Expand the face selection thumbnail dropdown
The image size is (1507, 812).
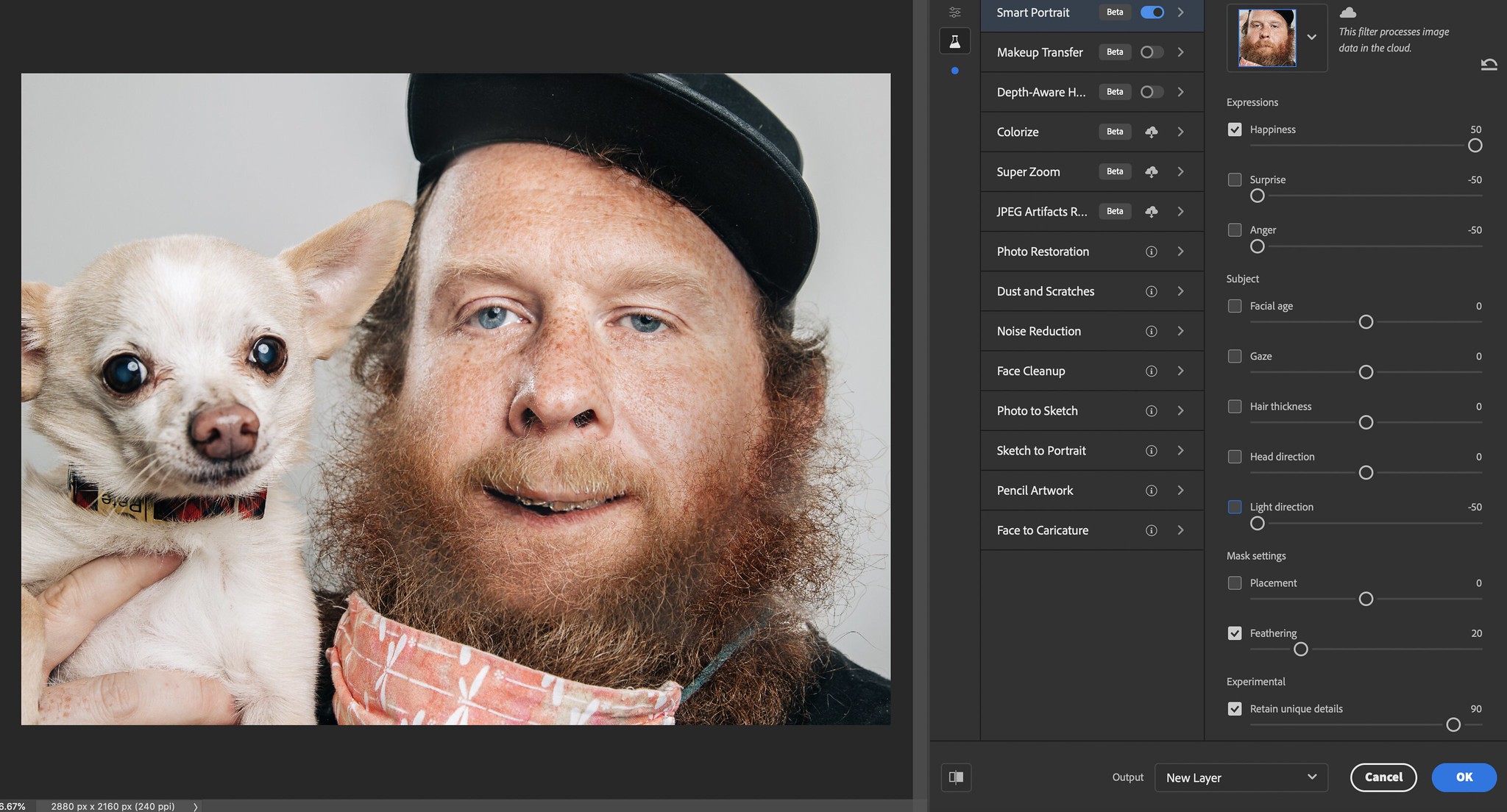click(x=1311, y=37)
